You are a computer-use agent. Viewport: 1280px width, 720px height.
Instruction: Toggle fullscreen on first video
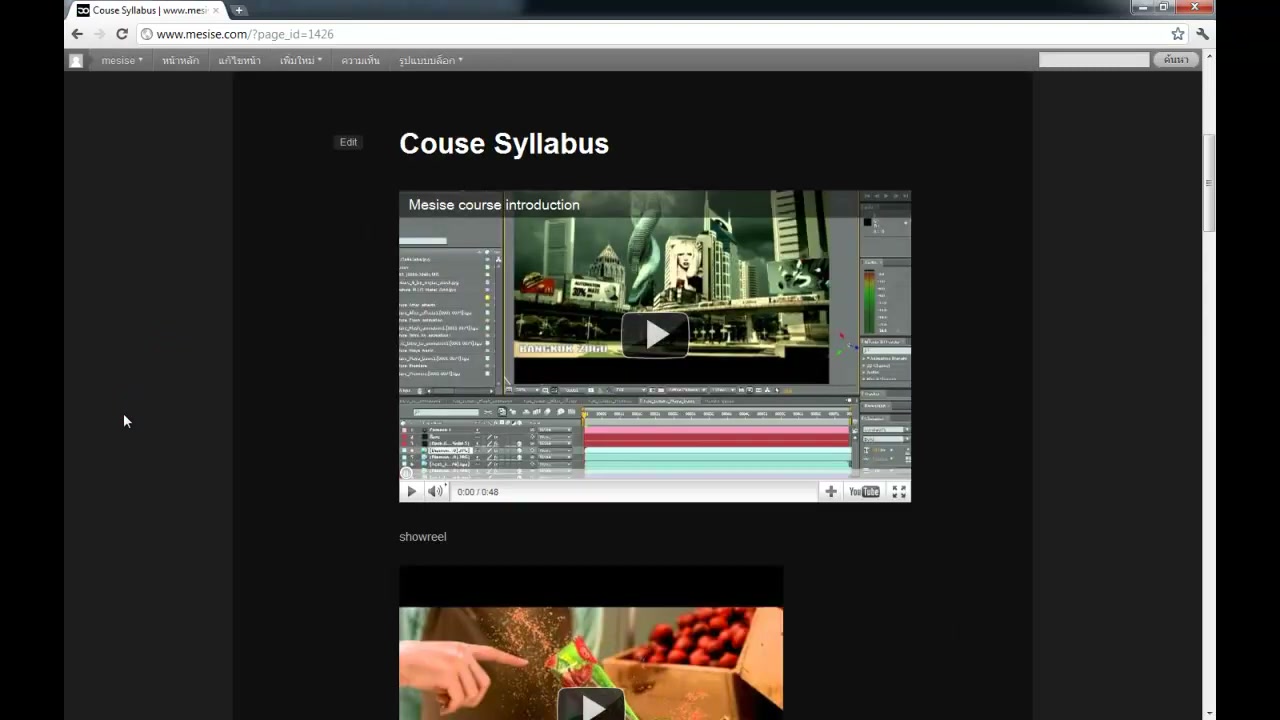coord(899,491)
